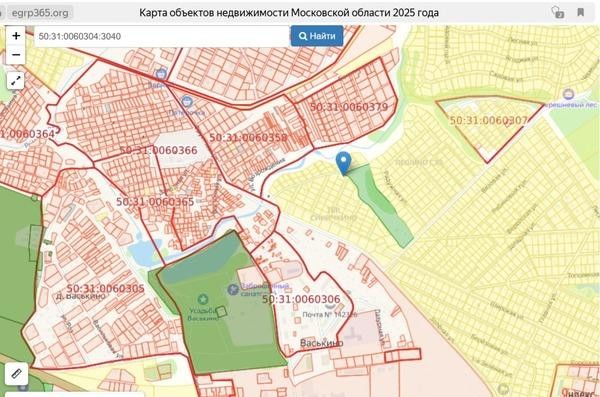Click the browser bookmark icon
This screenshot has width=600, height=397.
(580, 12)
